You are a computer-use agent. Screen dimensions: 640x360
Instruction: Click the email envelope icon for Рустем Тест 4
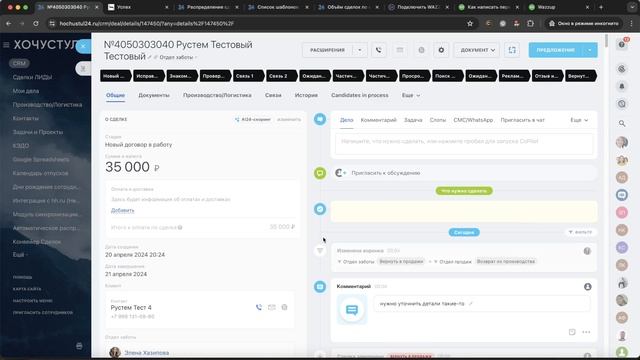coord(272,307)
